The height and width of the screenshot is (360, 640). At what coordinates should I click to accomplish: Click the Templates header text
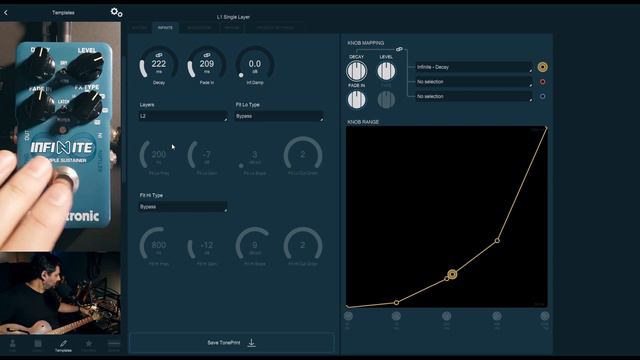point(63,13)
